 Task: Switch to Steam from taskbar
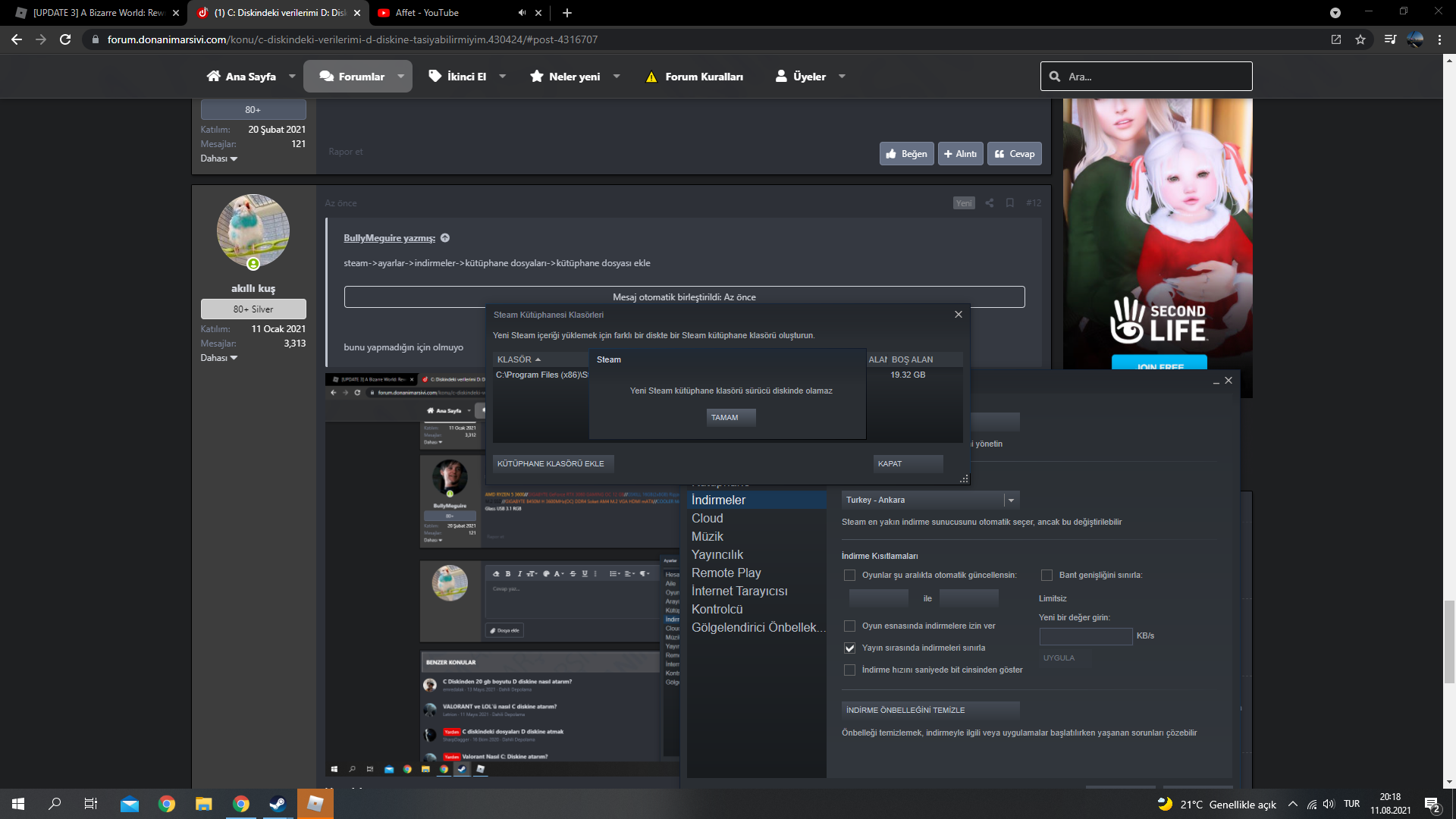278,804
